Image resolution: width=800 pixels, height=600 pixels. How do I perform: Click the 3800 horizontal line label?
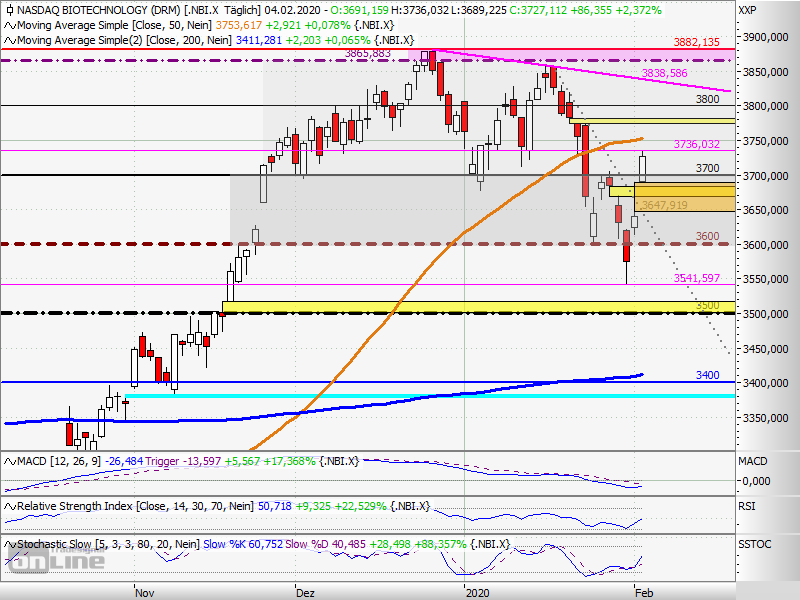(x=708, y=99)
